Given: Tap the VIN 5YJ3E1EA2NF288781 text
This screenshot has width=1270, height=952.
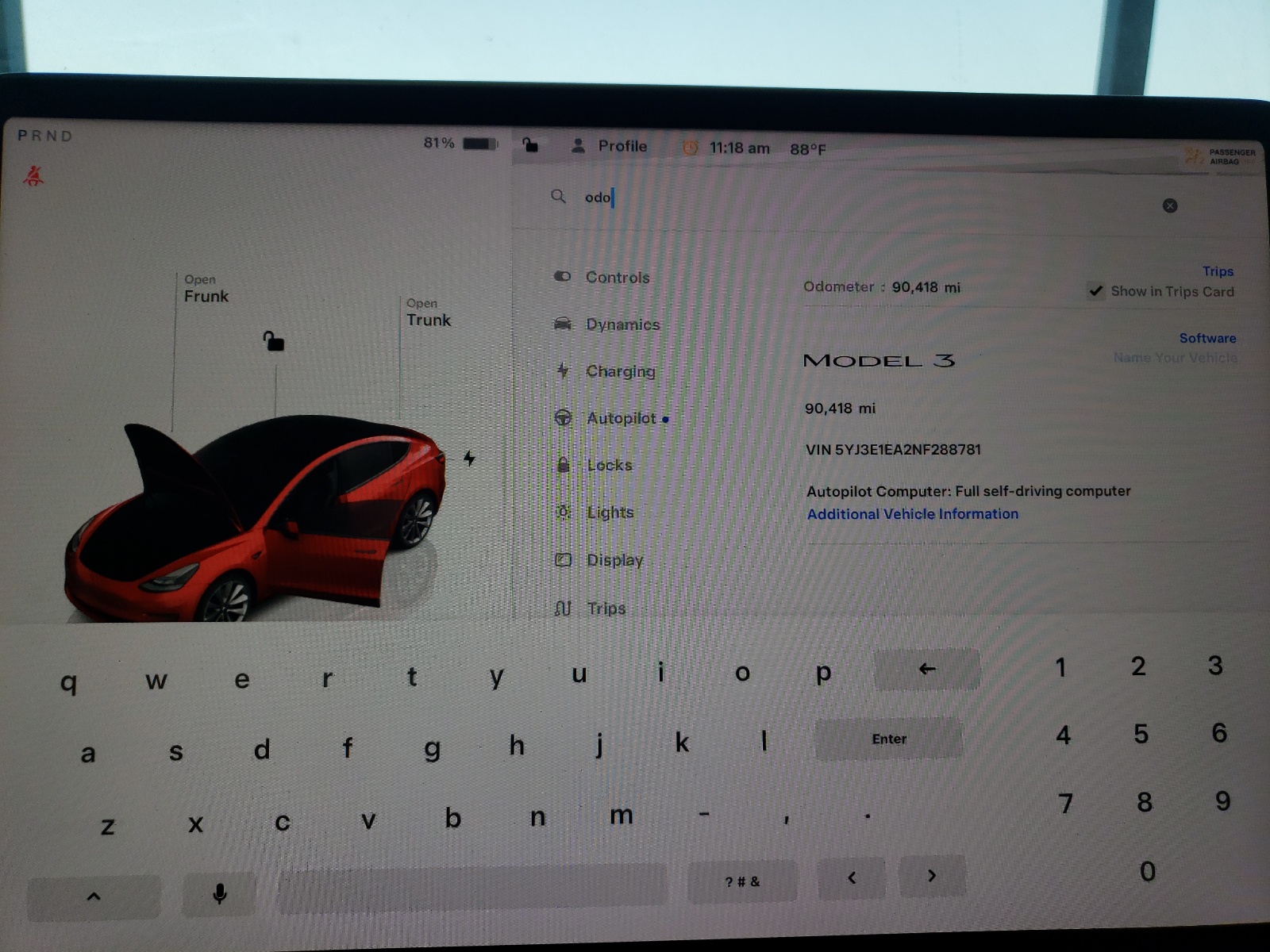Looking at the screenshot, I should pyautogui.click(x=894, y=450).
